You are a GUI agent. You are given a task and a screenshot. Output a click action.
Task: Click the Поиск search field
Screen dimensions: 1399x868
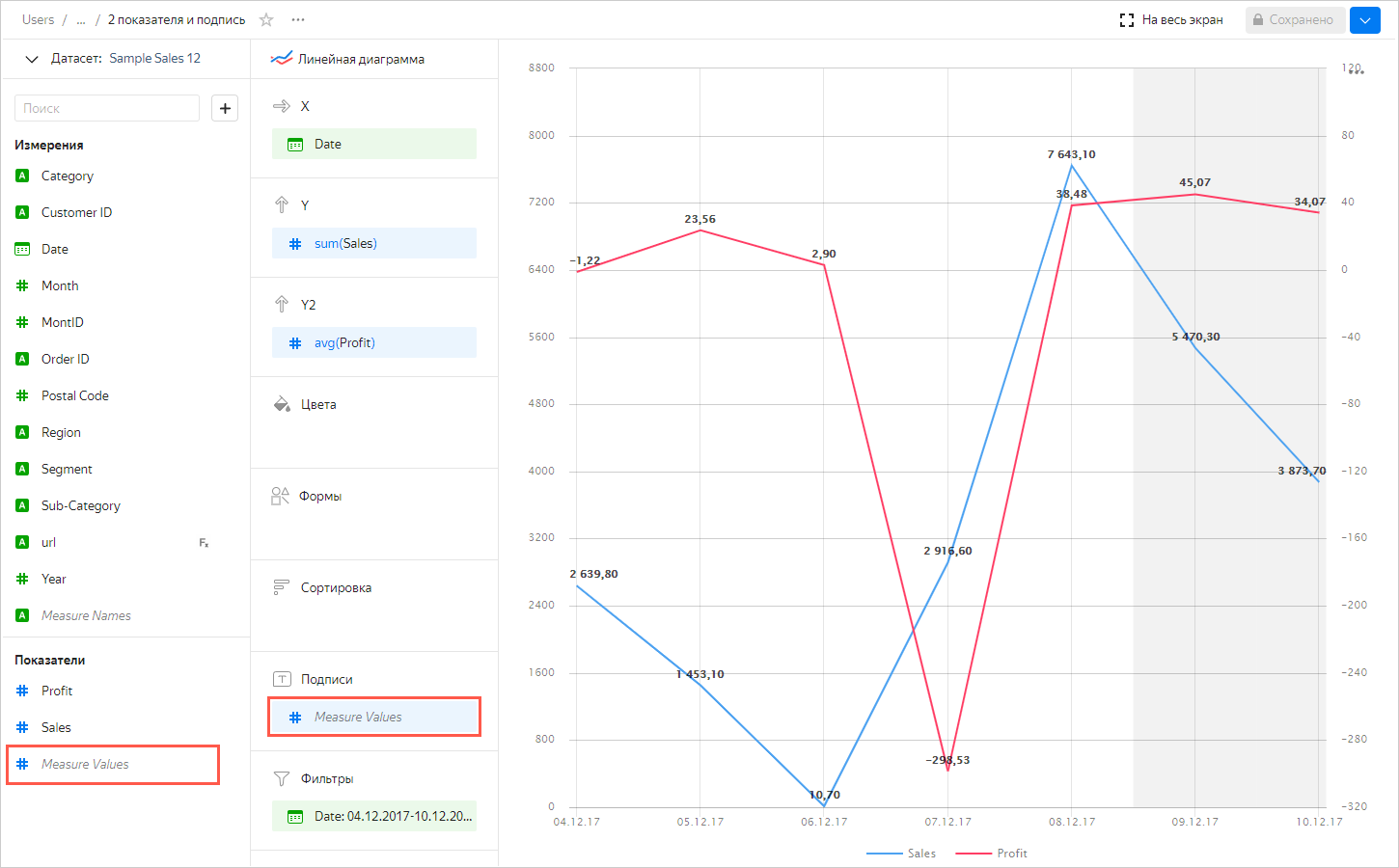[107, 108]
